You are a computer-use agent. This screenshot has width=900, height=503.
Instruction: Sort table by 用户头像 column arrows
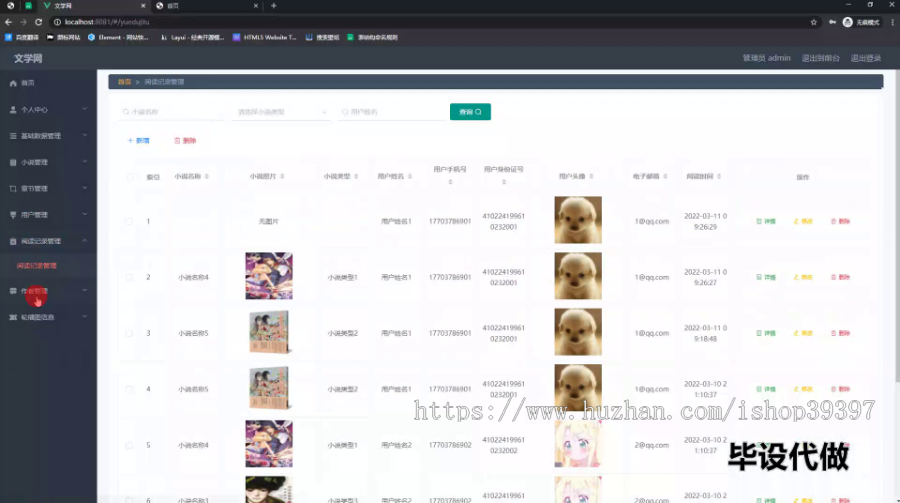(591, 176)
